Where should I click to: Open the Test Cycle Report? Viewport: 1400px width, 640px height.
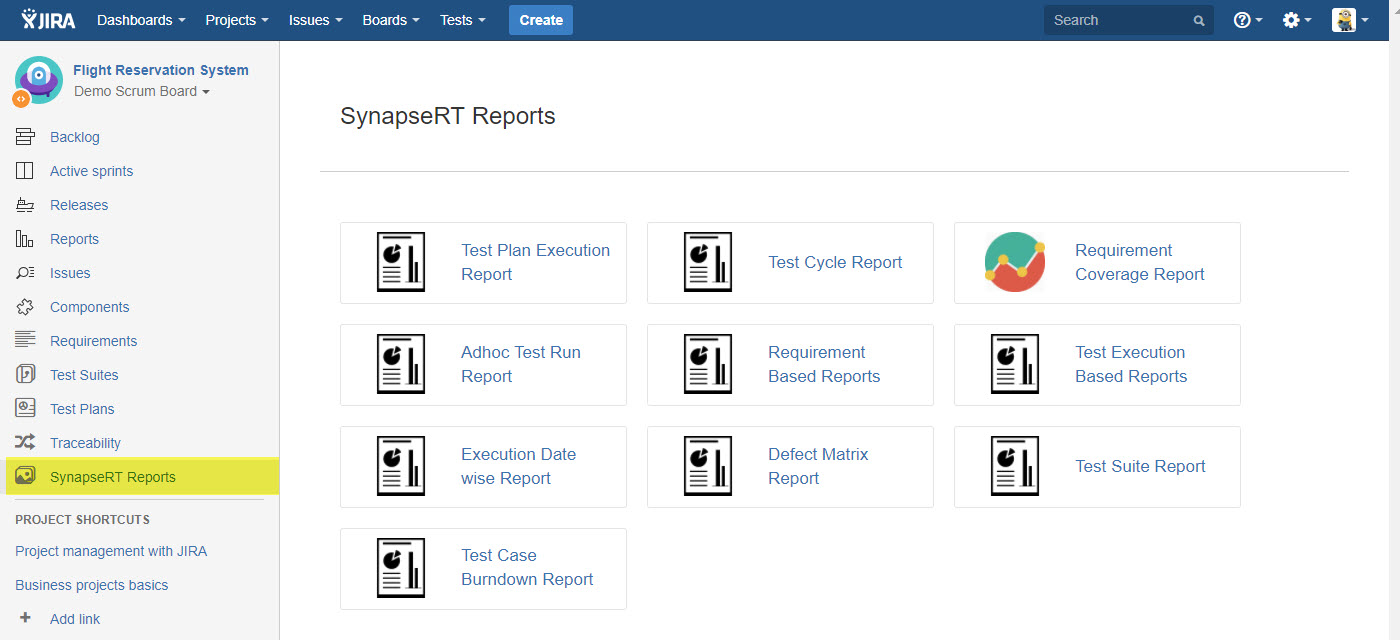click(x=834, y=263)
